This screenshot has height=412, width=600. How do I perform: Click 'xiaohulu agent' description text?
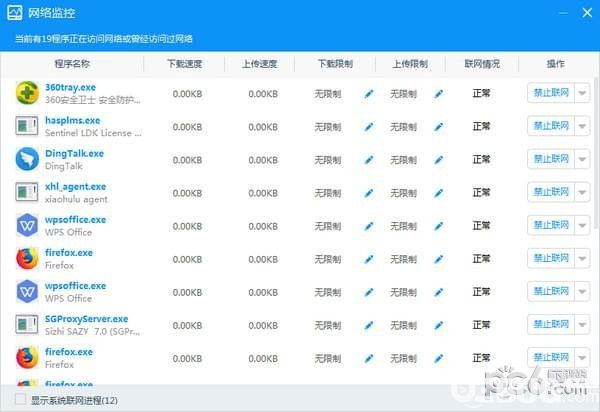pos(76,199)
